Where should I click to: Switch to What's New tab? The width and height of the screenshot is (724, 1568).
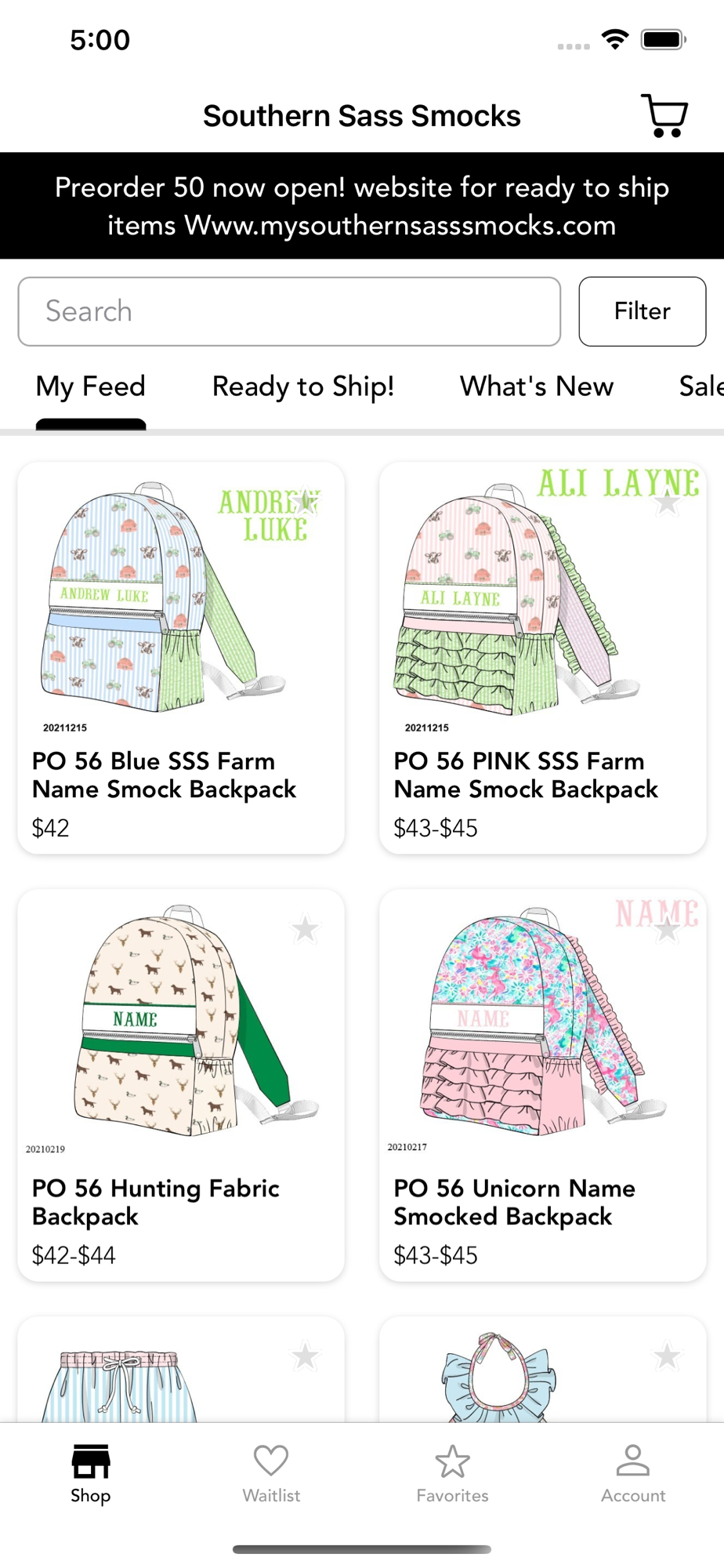(x=537, y=387)
